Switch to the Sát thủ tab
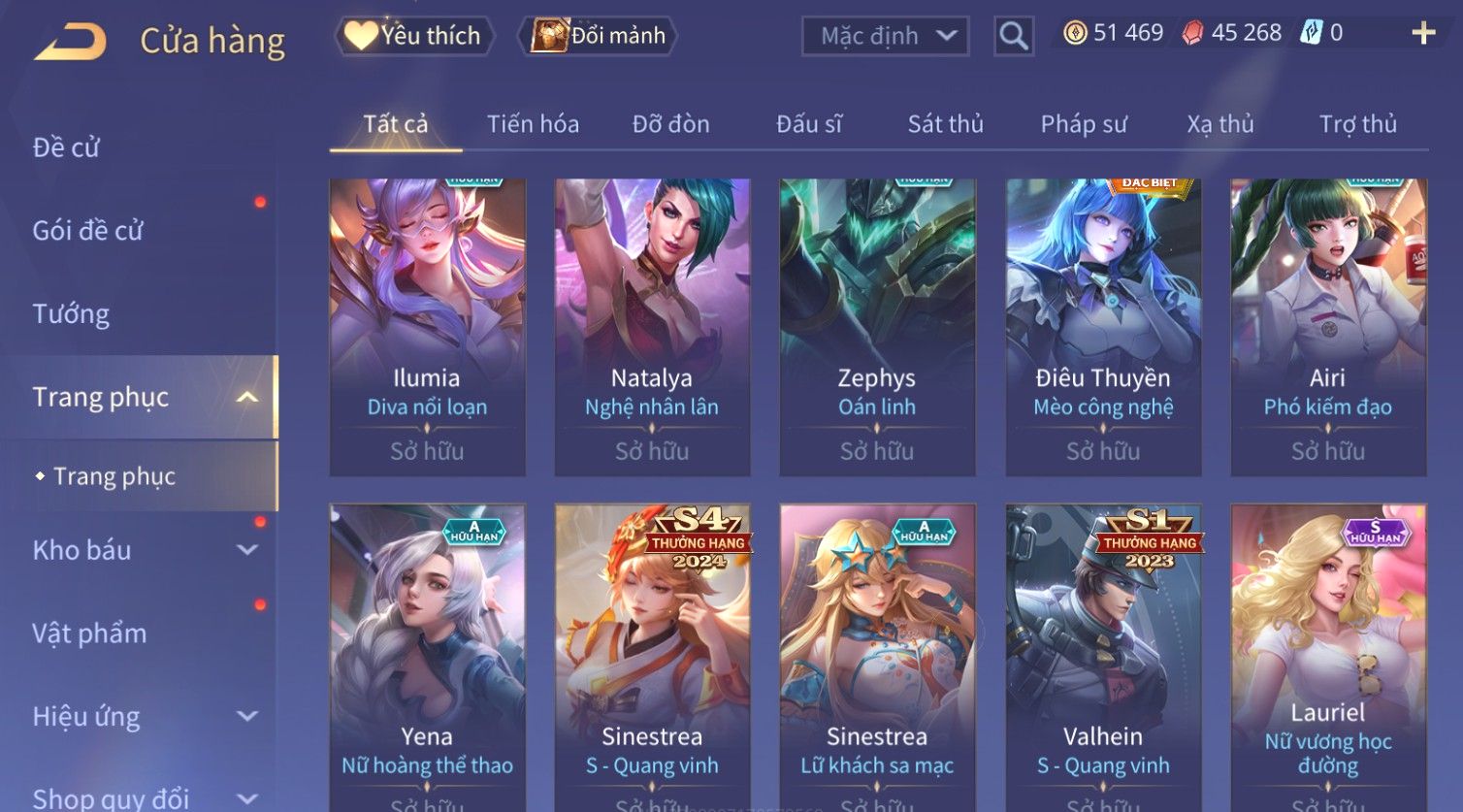Screen dimensions: 1463x812 coord(945,124)
